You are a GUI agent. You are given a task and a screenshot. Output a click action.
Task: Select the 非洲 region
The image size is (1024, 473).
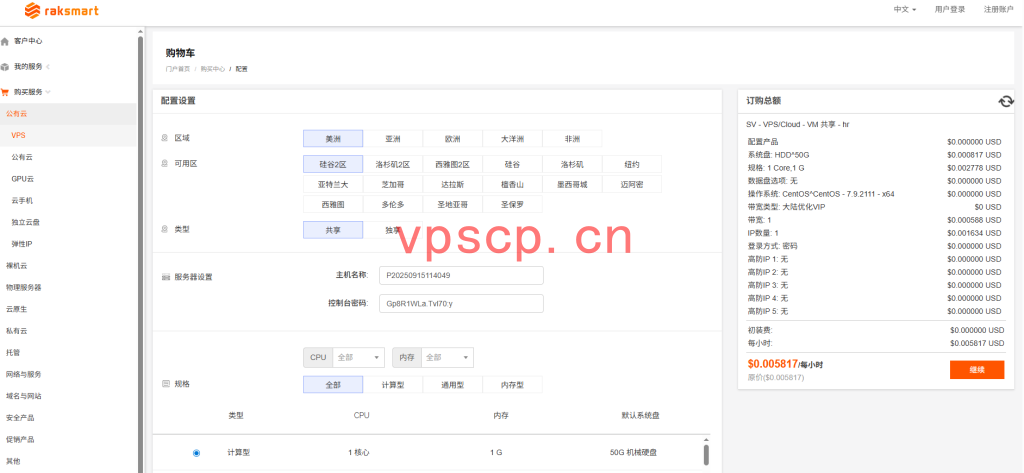pyautogui.click(x=572, y=139)
